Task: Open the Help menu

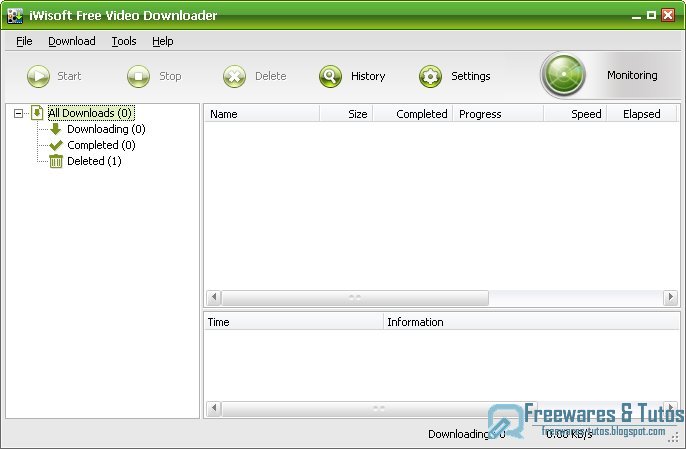Action: pos(163,41)
